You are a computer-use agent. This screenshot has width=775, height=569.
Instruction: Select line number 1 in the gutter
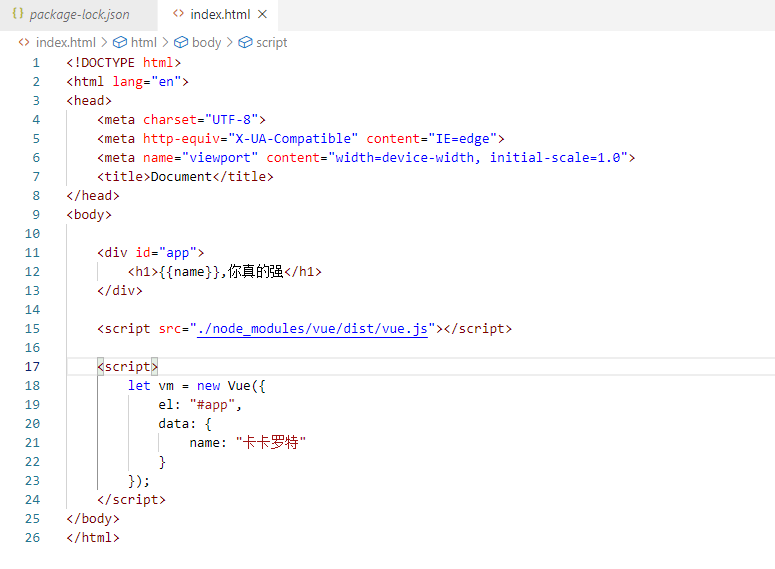pos(36,63)
